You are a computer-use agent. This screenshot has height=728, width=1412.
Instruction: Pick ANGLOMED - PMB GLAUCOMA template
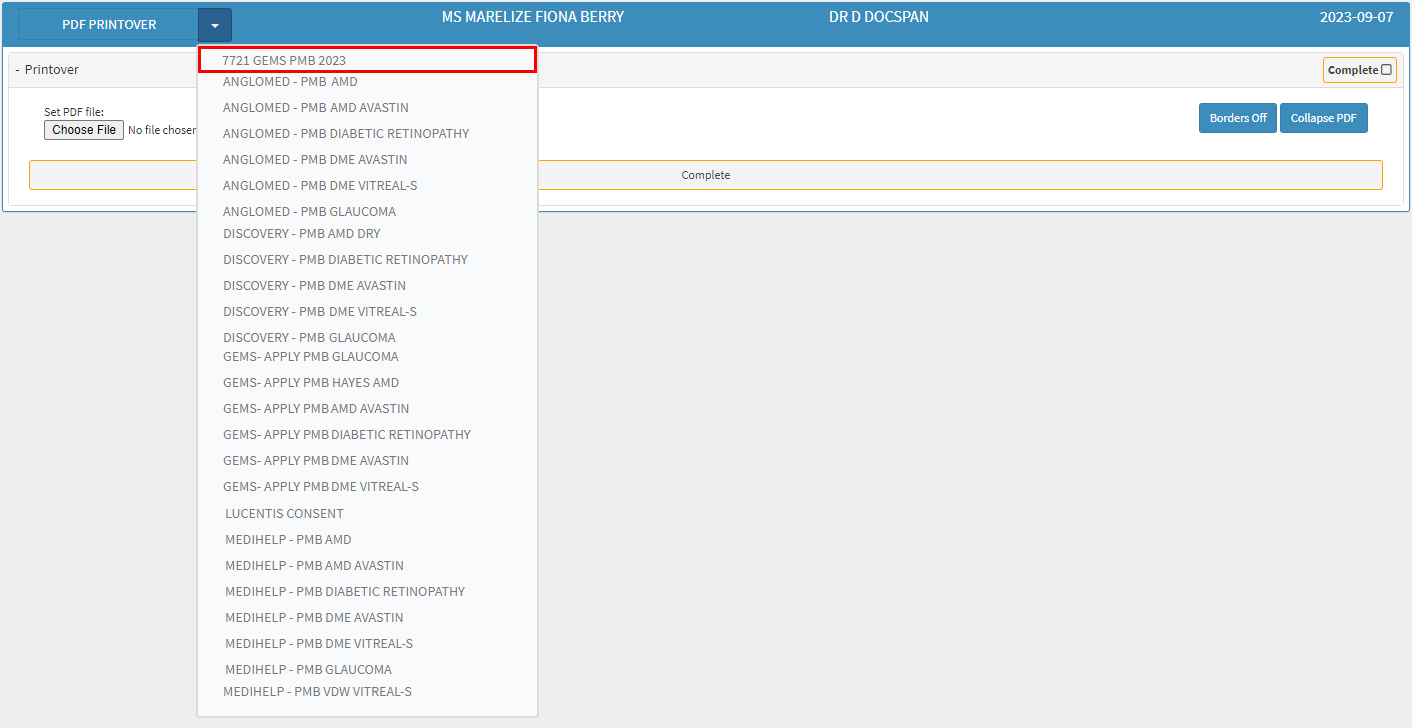309,212
